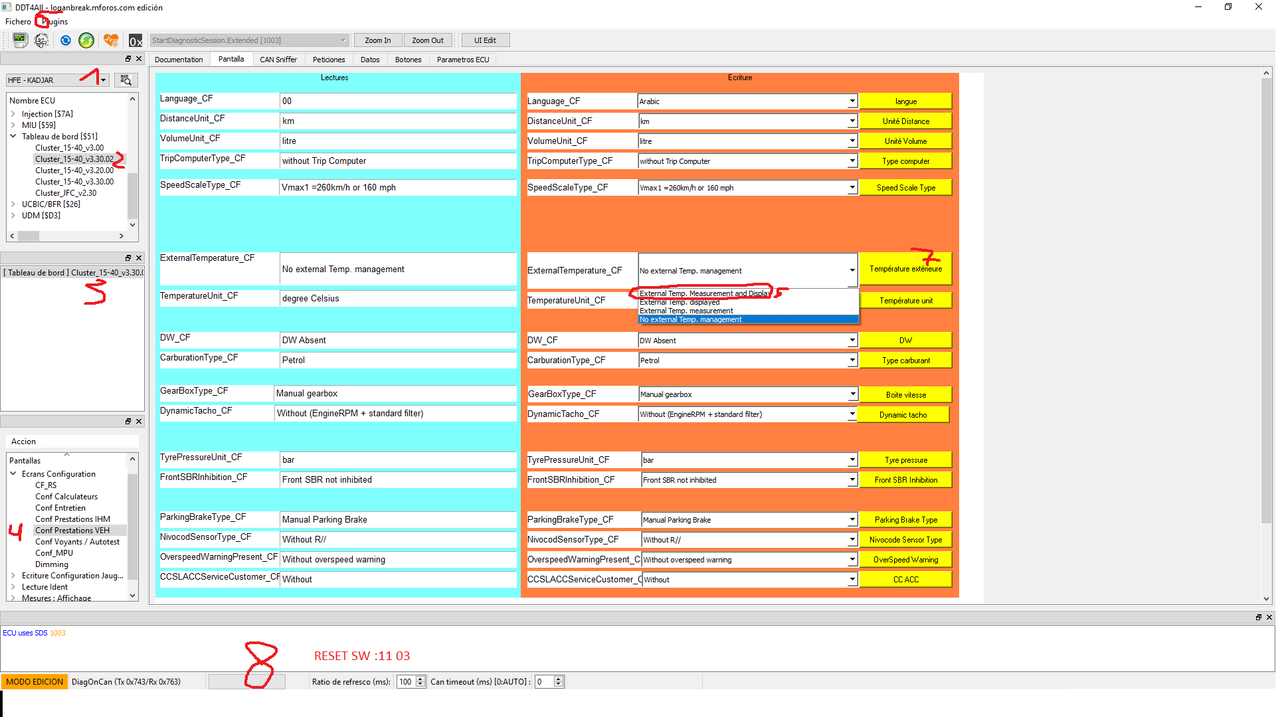Float the Tableau de bord cluster panel
Image resolution: width=1280 pixels, height=717 pixels.
(128, 256)
